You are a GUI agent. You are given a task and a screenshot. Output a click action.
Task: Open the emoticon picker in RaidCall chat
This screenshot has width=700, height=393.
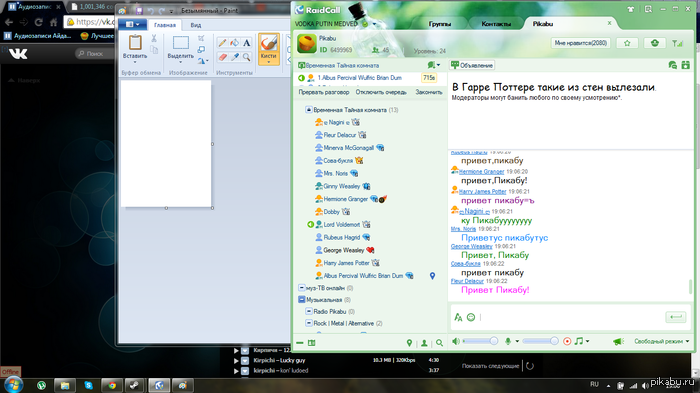tap(471, 317)
